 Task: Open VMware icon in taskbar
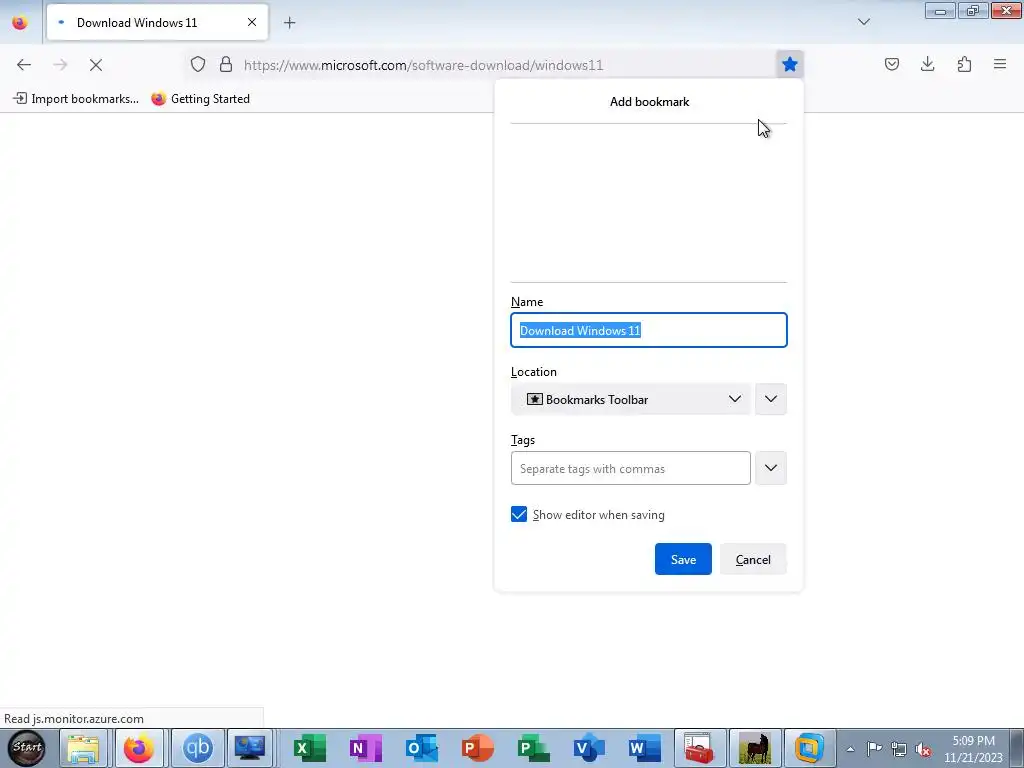pos(809,748)
